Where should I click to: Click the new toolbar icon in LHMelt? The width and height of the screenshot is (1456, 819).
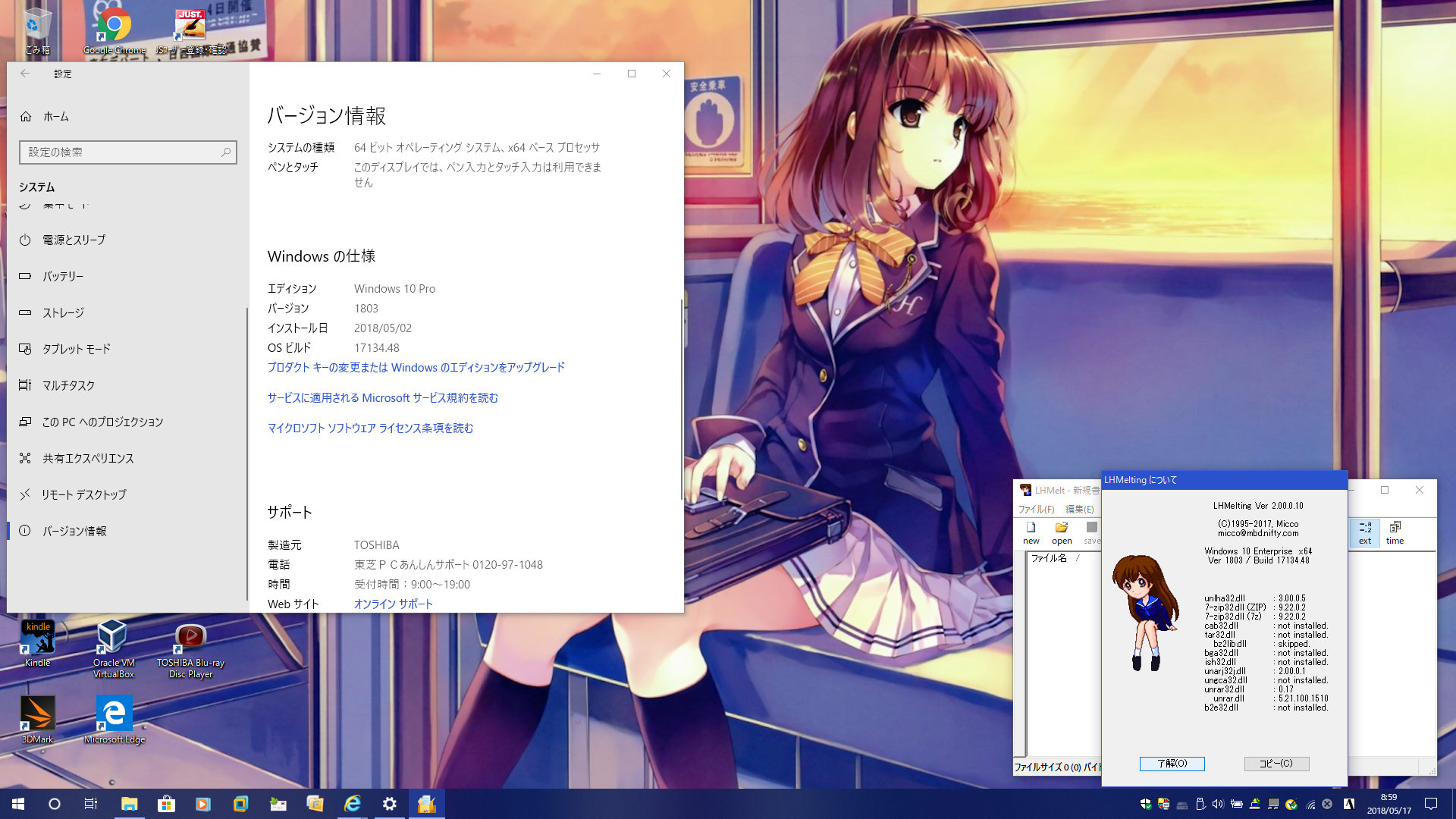[1031, 533]
